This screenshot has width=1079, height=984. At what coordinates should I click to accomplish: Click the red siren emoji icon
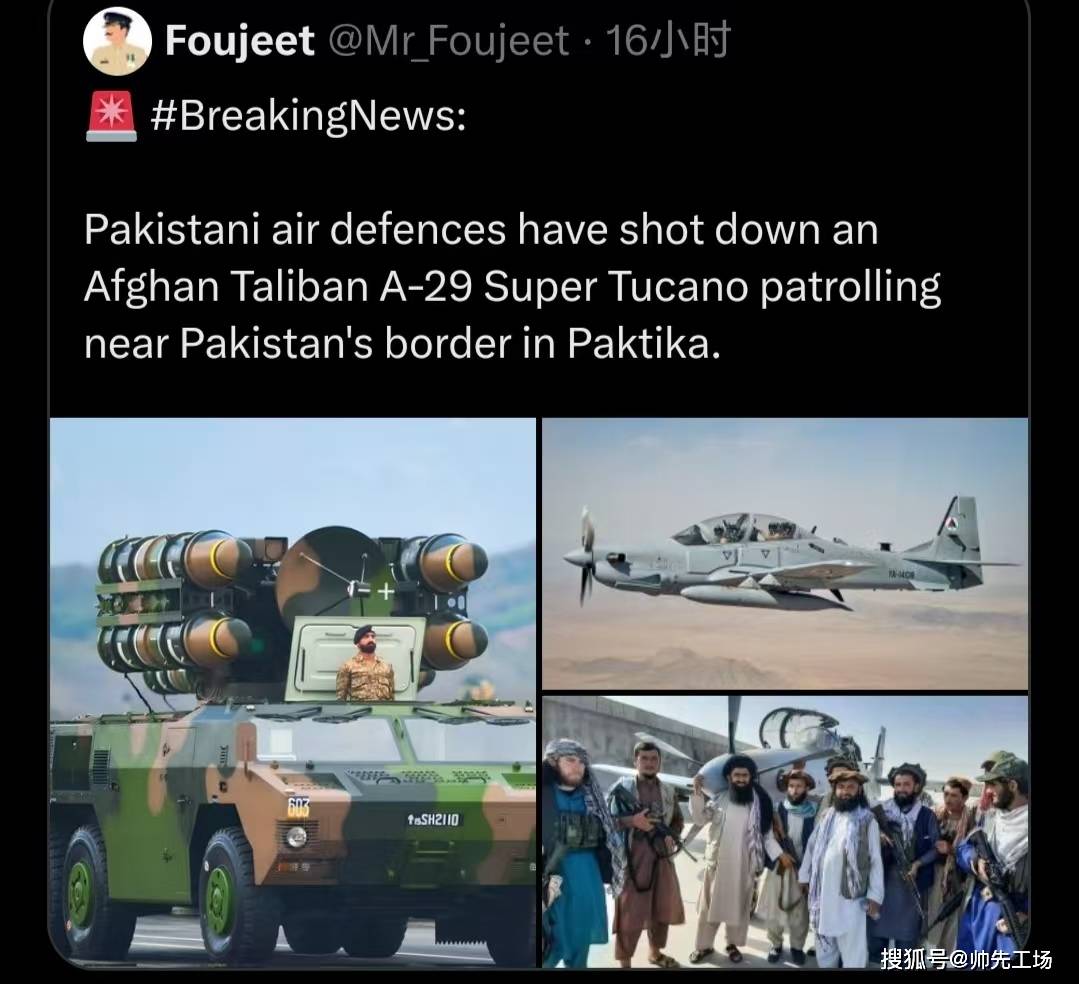pyautogui.click(x=111, y=116)
